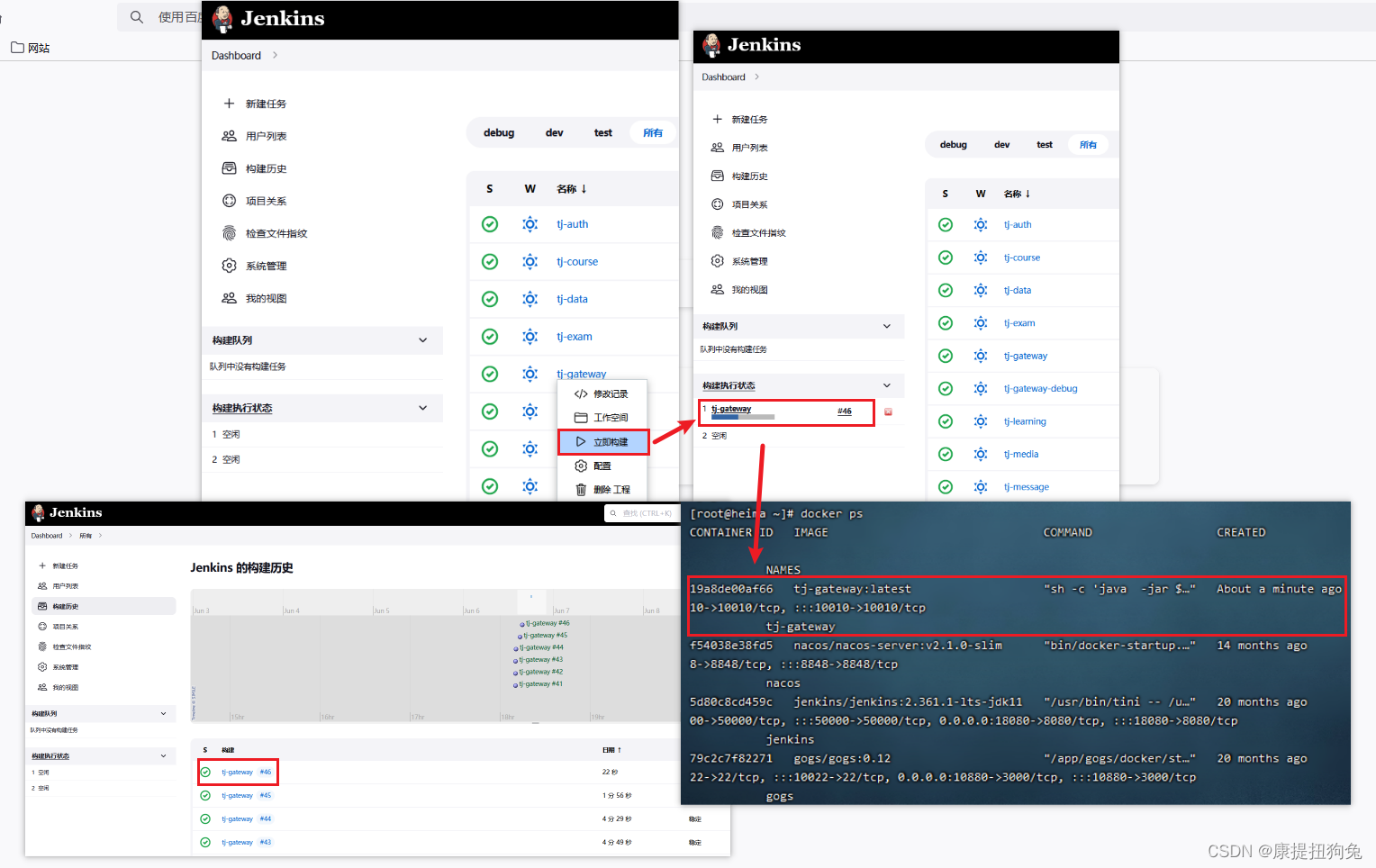This screenshot has height=868, width=1376.
Task: Open the tj-media job link in the top-right window
Action: pyautogui.click(x=1021, y=454)
